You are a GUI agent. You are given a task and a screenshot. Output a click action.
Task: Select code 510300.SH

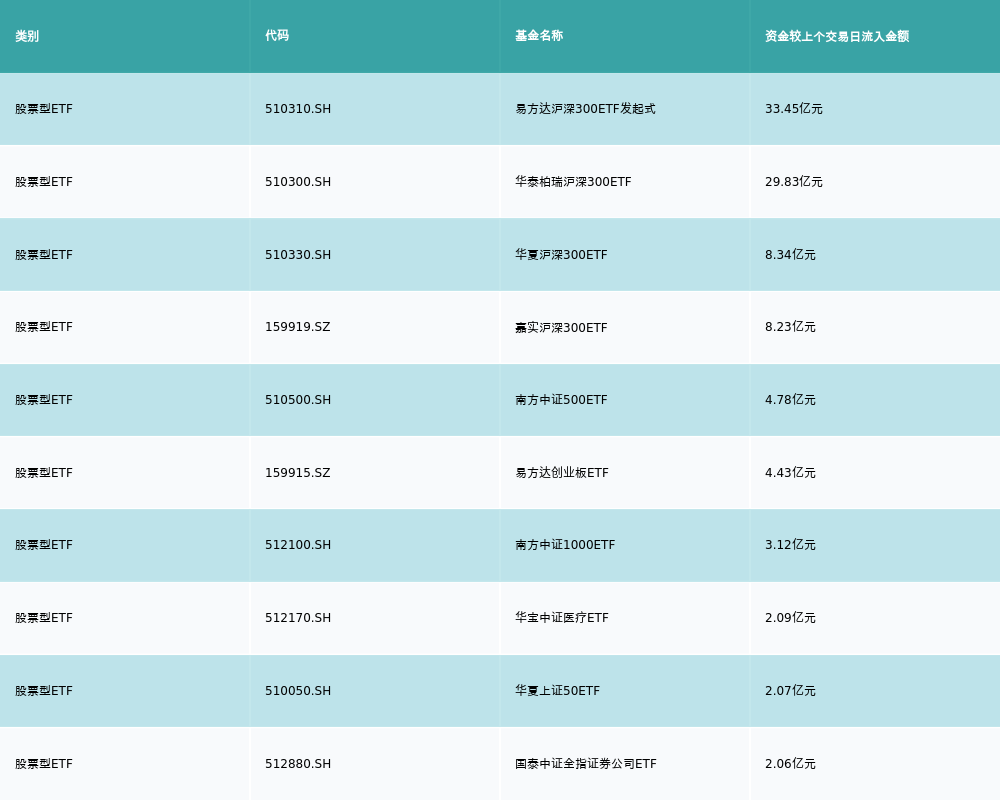tap(298, 182)
